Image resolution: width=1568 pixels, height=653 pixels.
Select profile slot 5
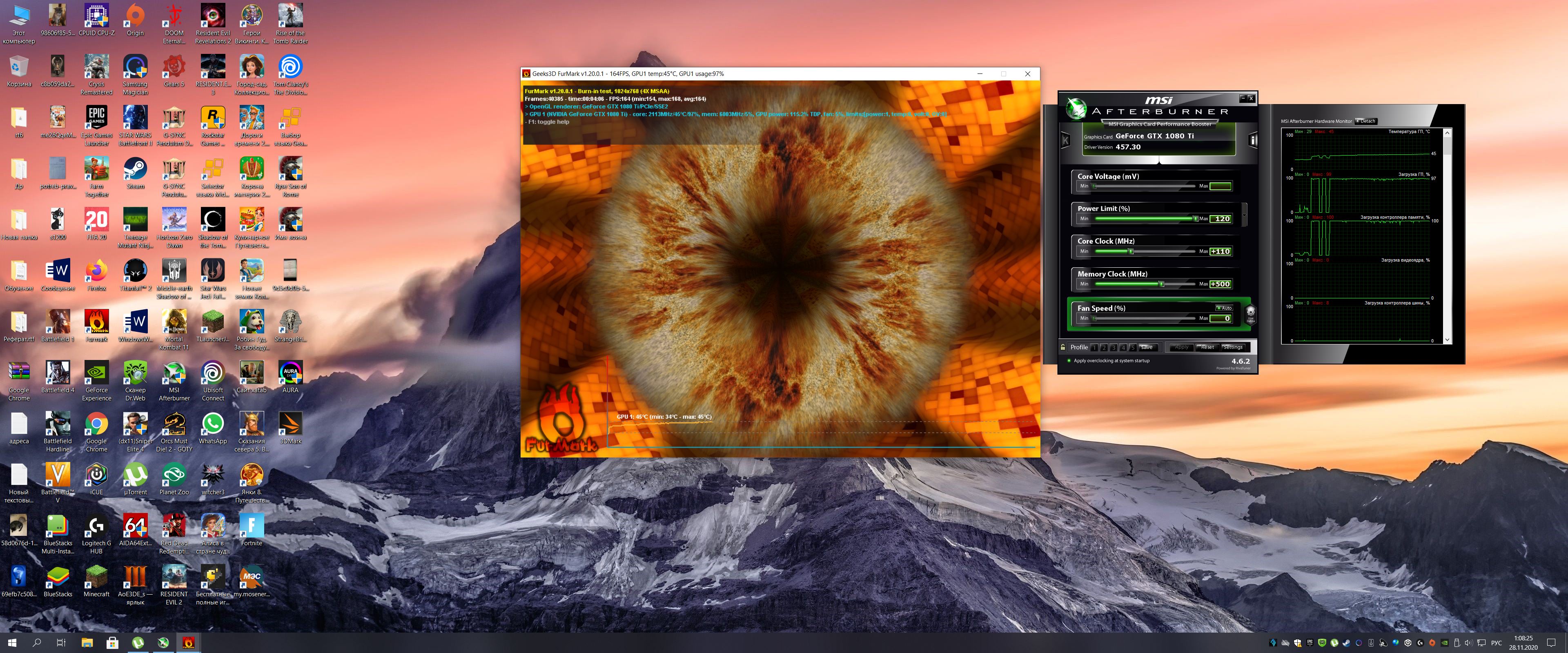(1133, 347)
